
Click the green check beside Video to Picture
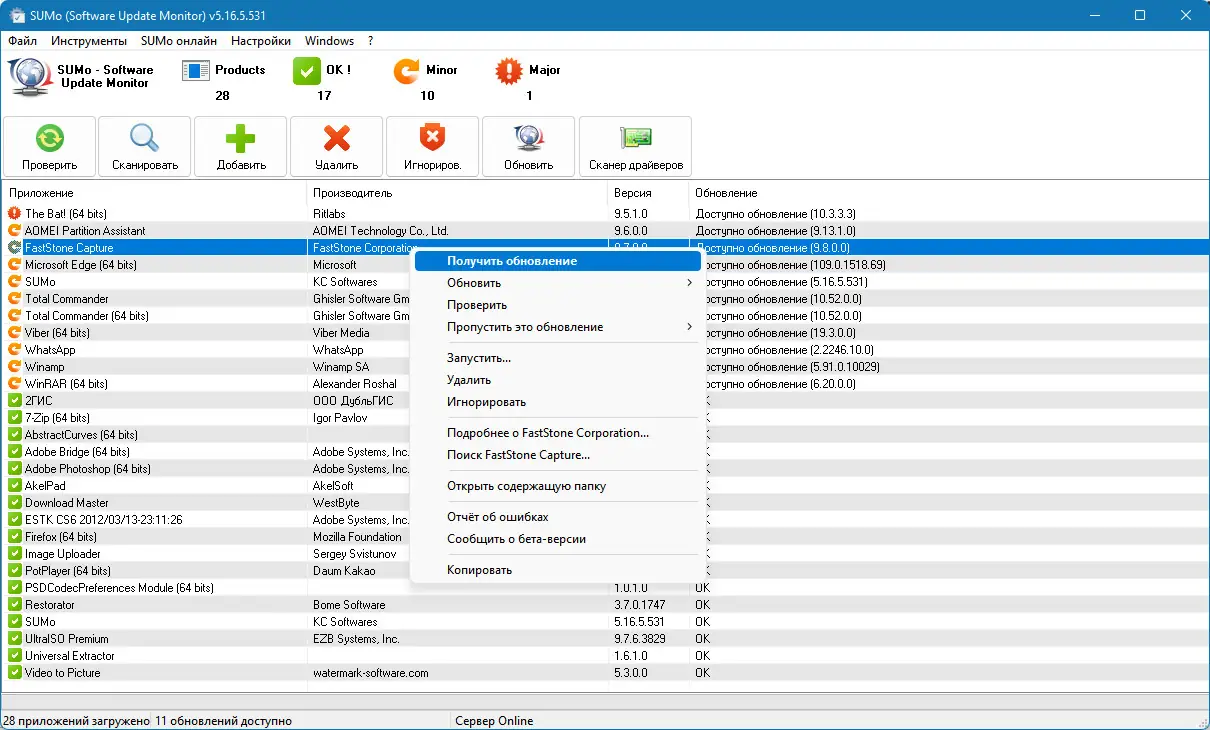click(14, 673)
